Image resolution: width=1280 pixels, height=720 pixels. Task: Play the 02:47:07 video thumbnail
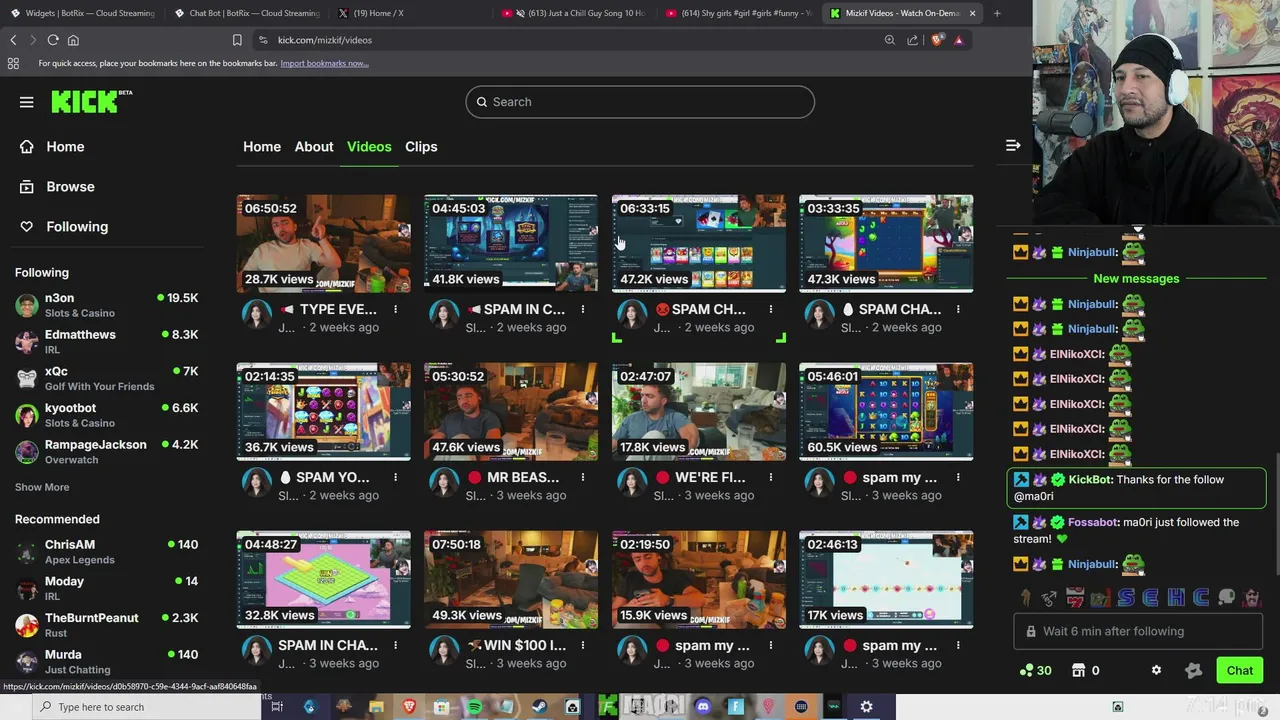tap(698, 411)
